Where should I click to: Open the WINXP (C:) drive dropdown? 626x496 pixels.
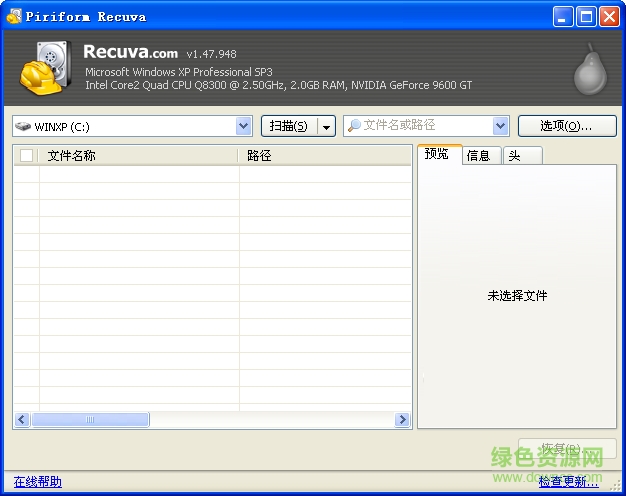pyautogui.click(x=243, y=126)
